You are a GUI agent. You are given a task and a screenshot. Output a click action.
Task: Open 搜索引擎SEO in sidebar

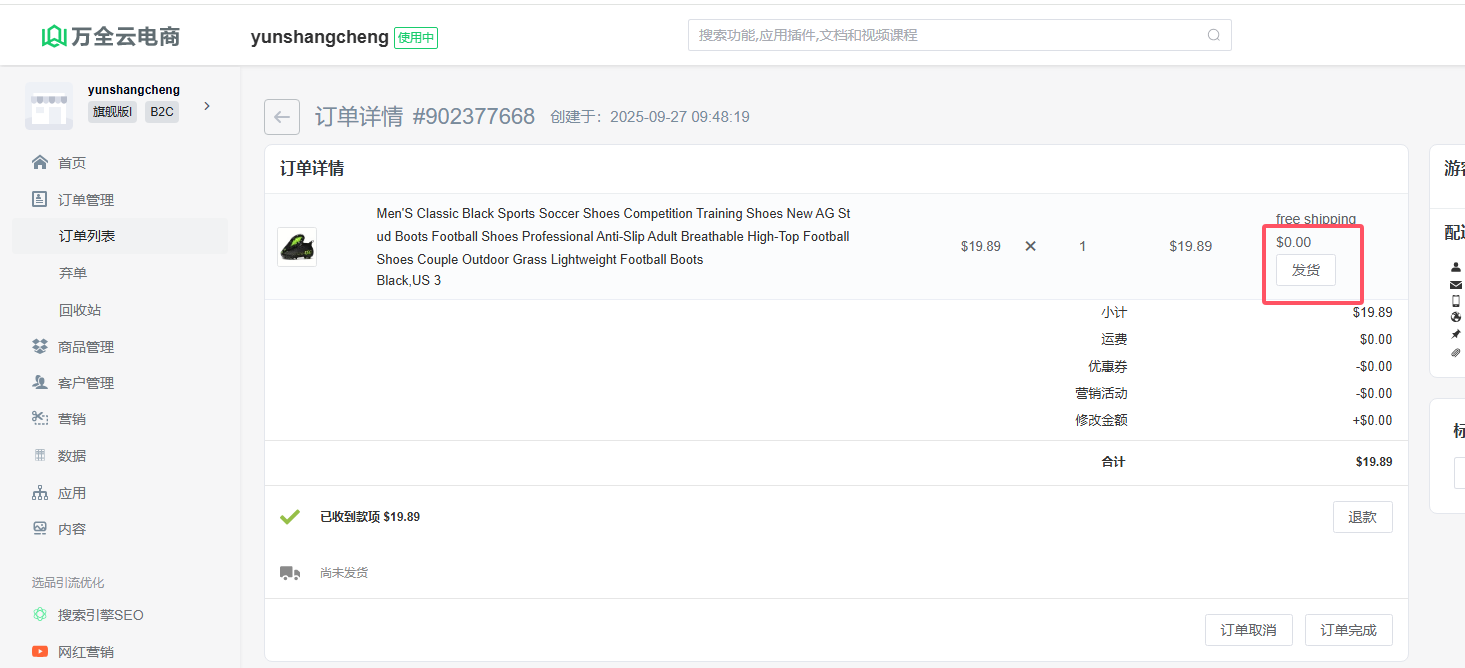(100, 615)
